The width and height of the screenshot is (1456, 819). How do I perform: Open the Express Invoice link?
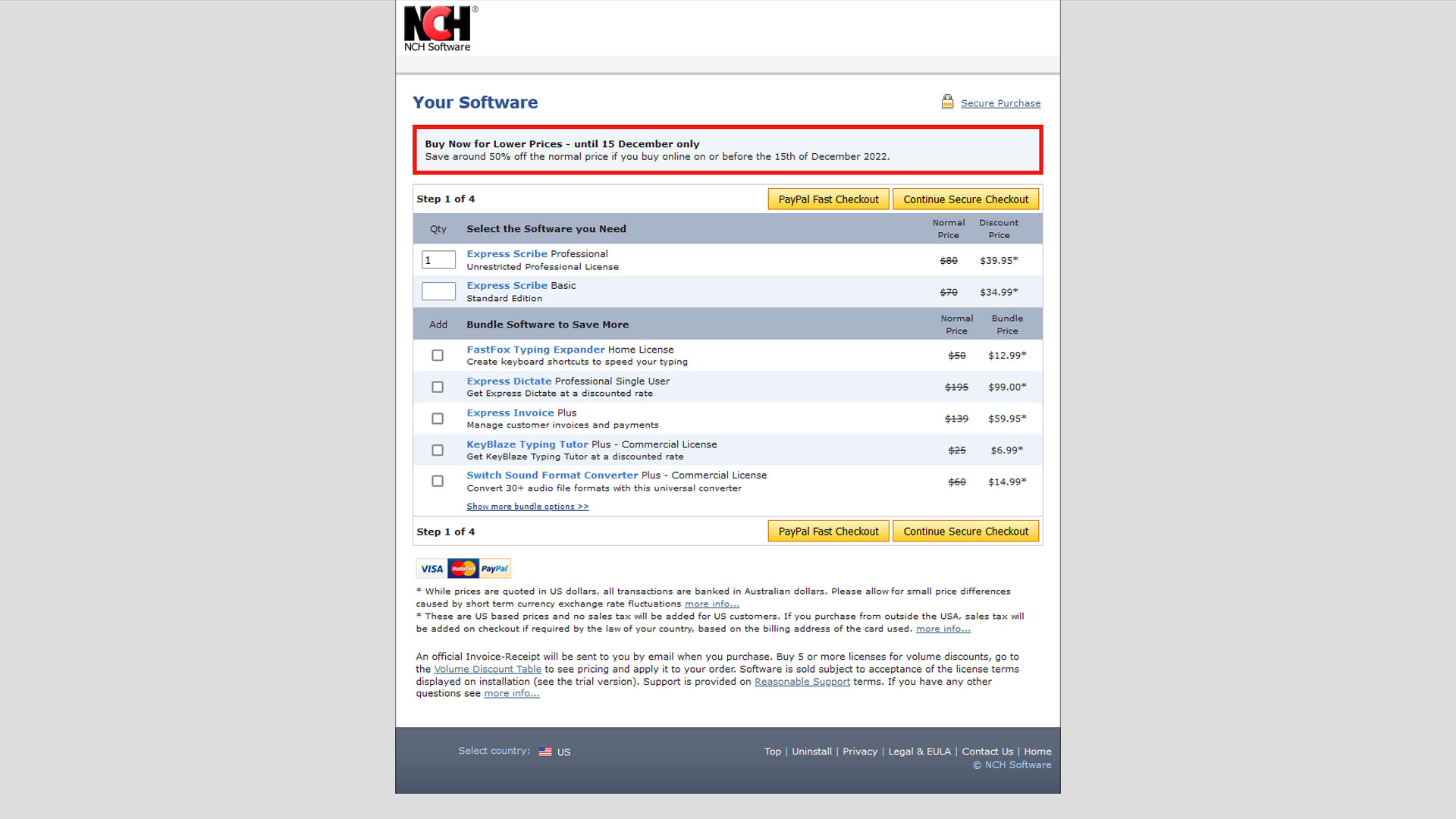point(510,413)
